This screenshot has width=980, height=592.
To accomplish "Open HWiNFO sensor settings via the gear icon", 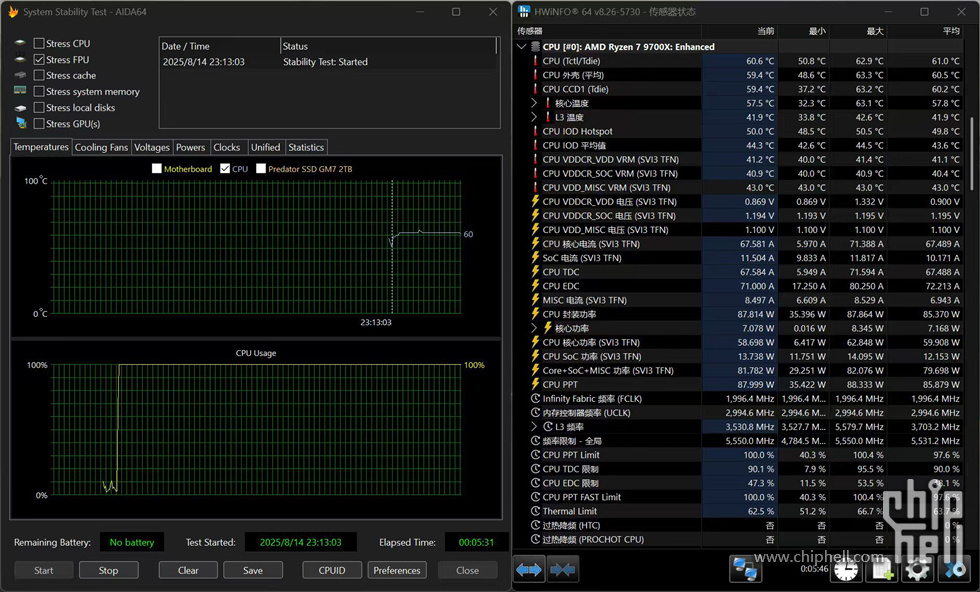I will coord(918,570).
